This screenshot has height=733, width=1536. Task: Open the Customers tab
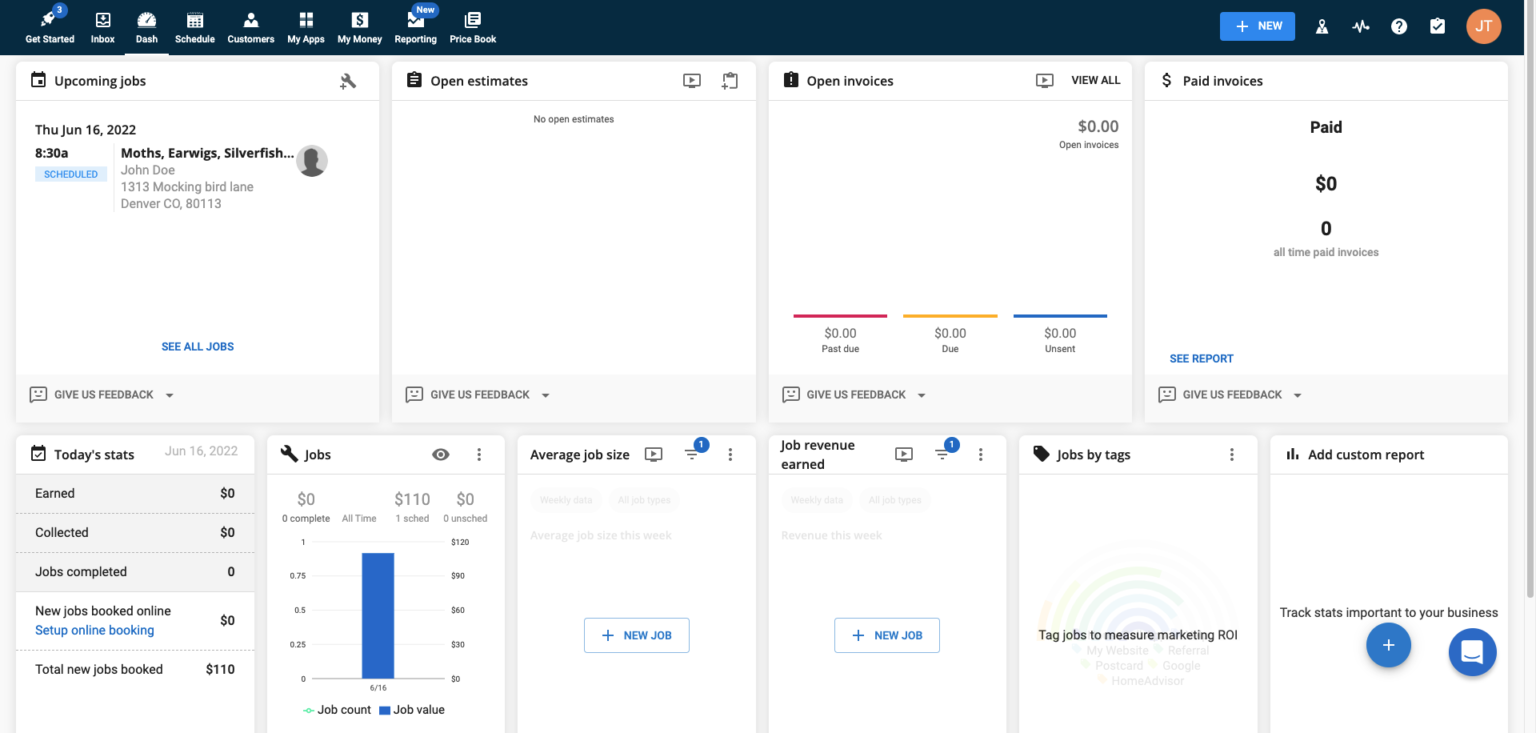click(x=250, y=26)
